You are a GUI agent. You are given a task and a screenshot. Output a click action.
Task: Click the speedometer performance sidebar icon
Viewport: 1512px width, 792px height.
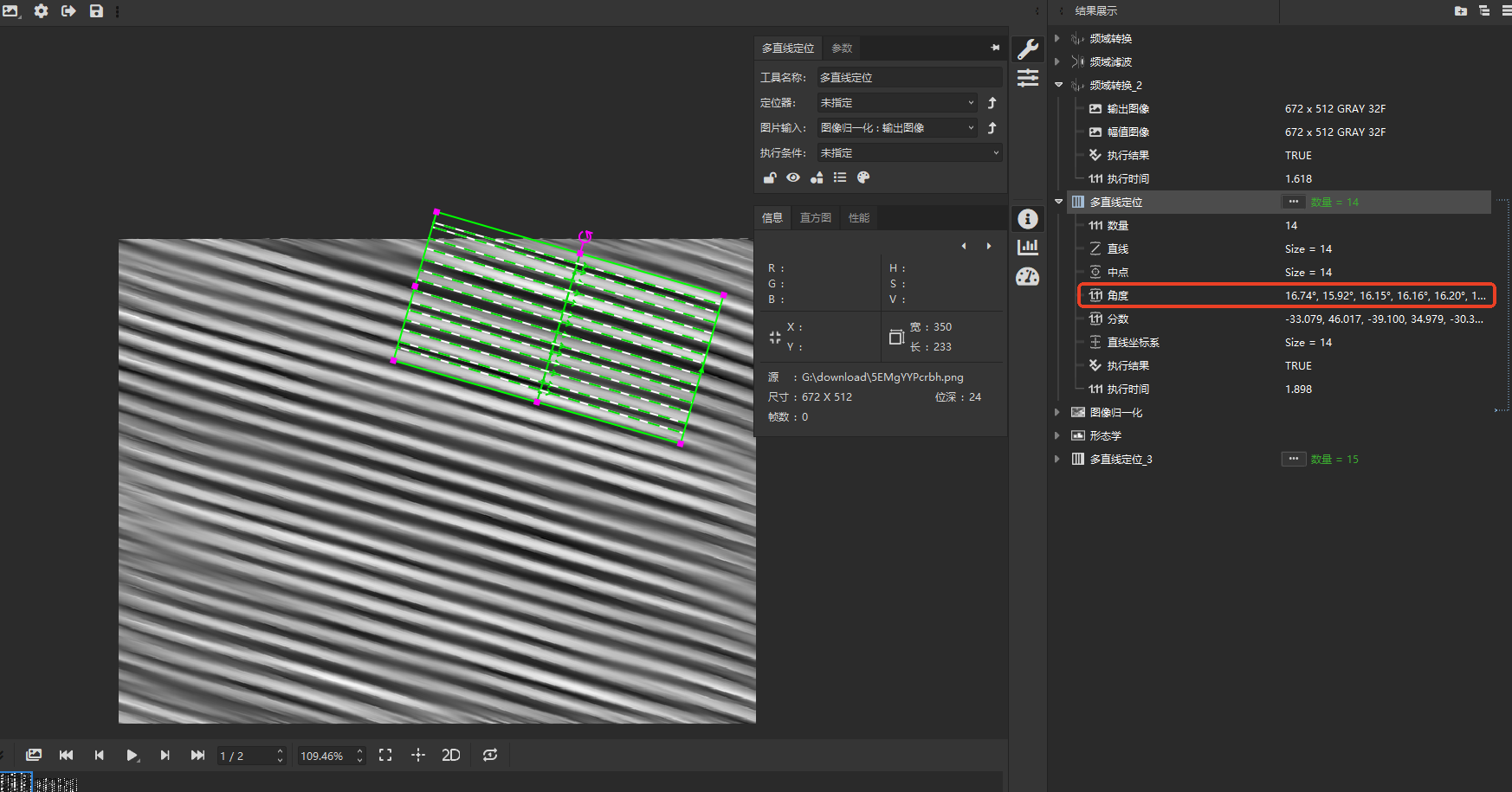[x=1028, y=277]
